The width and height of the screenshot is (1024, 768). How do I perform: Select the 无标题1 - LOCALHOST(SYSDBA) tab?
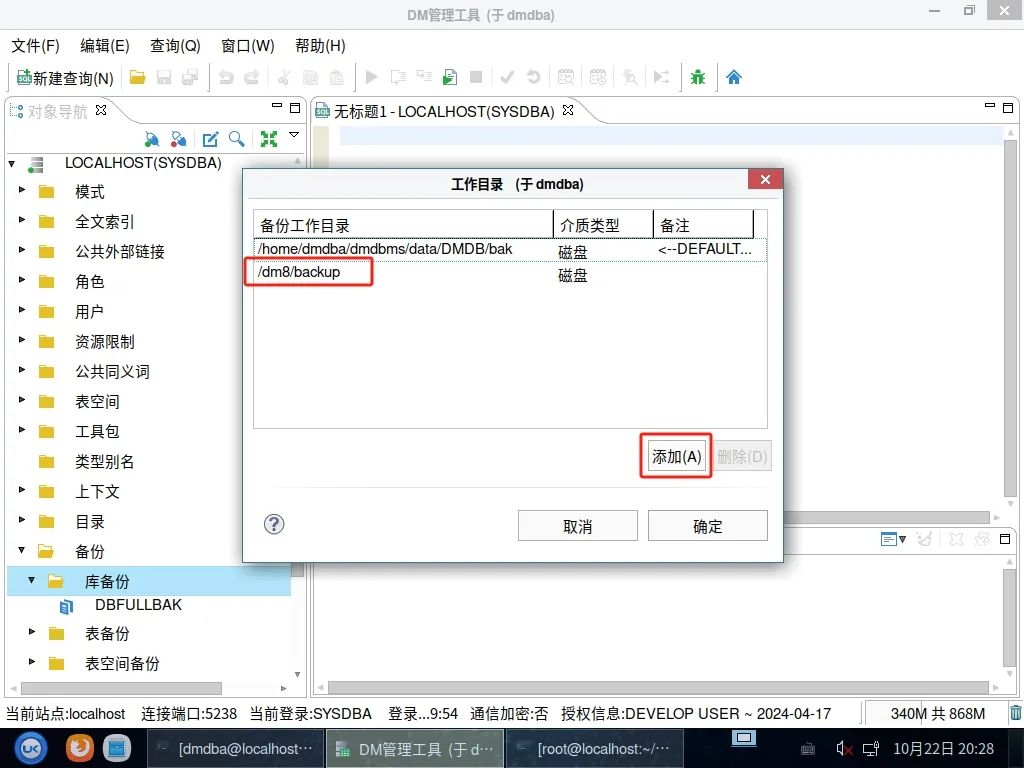[x=443, y=111]
